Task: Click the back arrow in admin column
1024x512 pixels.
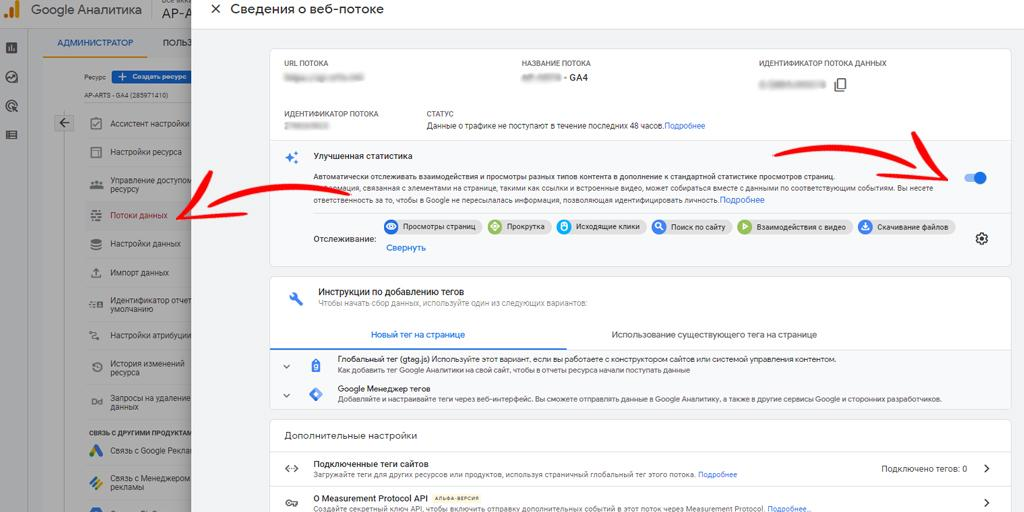Action: click(65, 123)
